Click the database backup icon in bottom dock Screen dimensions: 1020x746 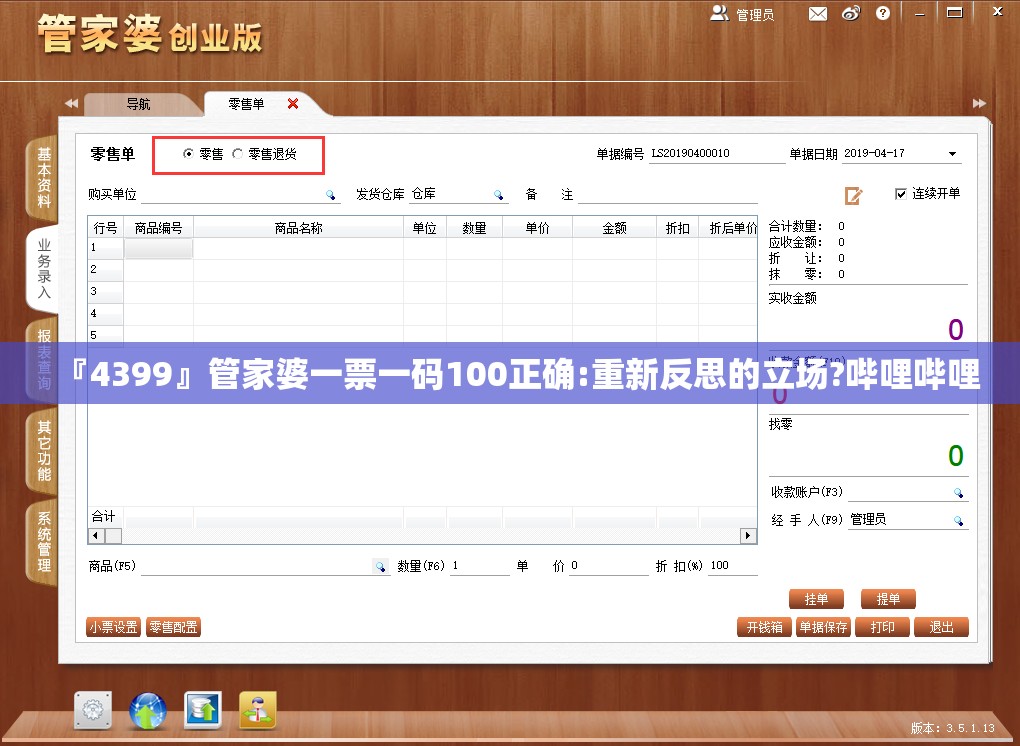(x=203, y=710)
